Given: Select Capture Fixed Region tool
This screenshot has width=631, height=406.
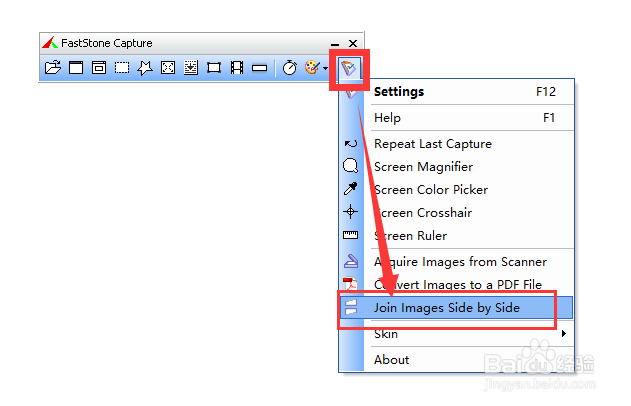Looking at the screenshot, I should point(214,68).
